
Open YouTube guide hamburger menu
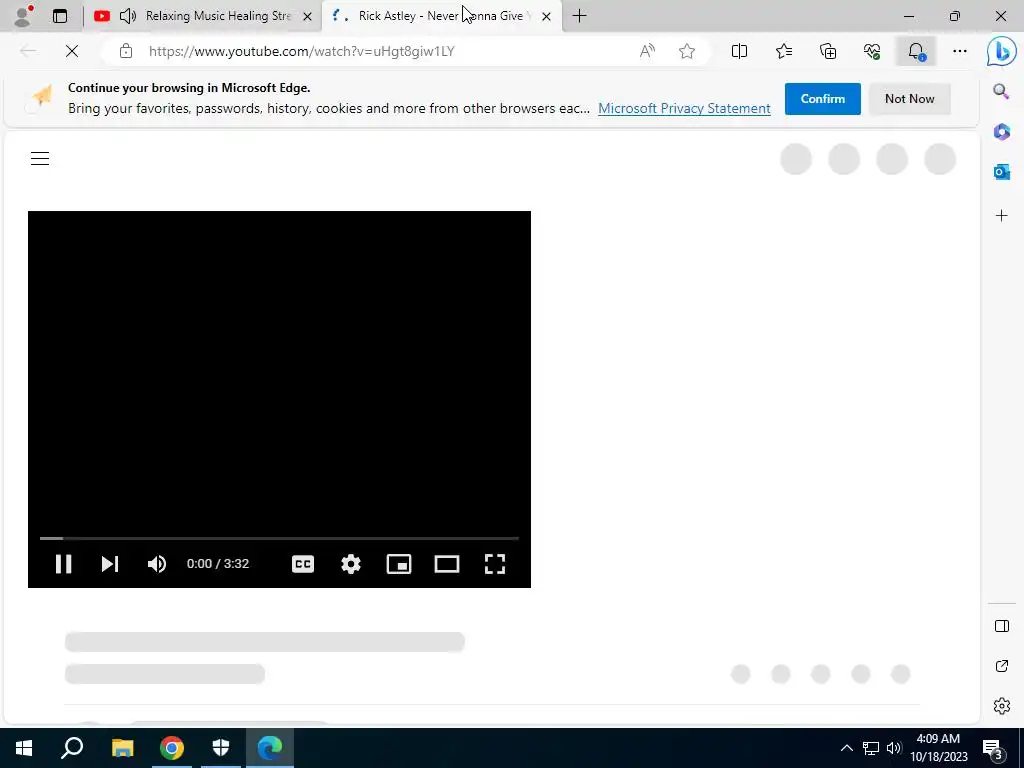[40, 159]
